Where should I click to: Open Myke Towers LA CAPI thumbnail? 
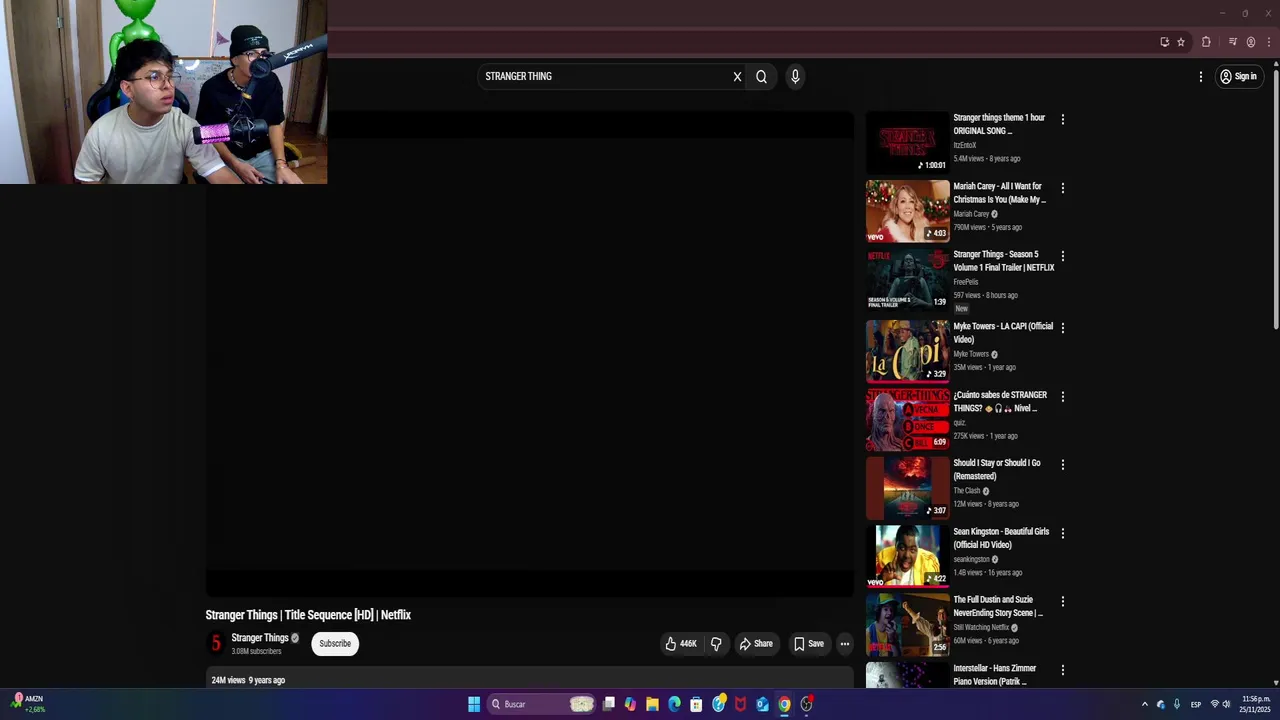click(907, 351)
